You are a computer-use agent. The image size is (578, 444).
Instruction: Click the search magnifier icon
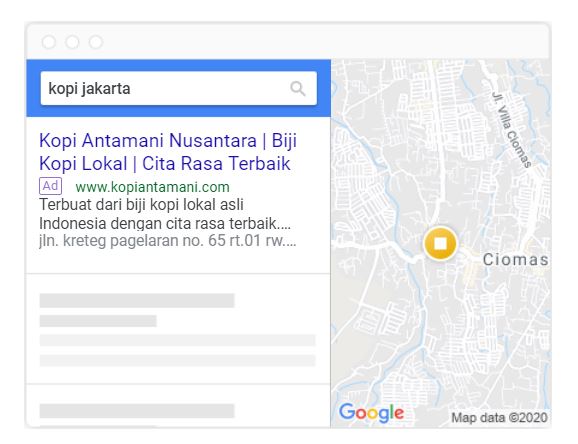click(x=297, y=89)
